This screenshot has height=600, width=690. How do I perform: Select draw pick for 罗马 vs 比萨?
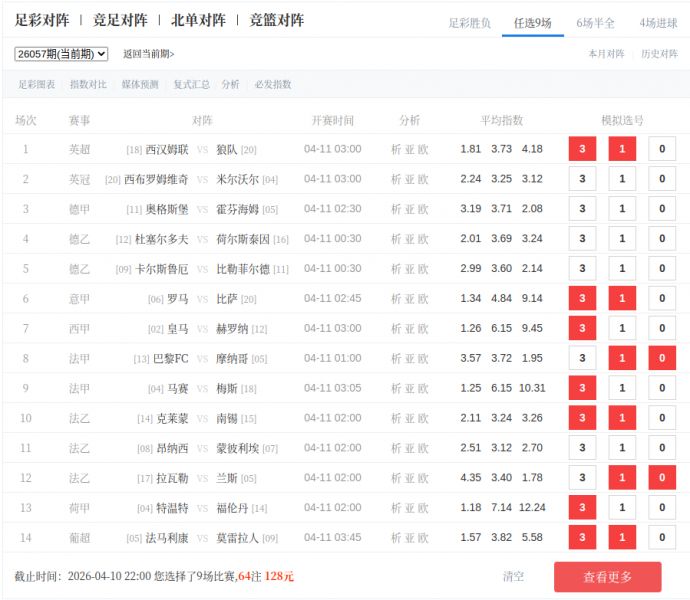[622, 299]
